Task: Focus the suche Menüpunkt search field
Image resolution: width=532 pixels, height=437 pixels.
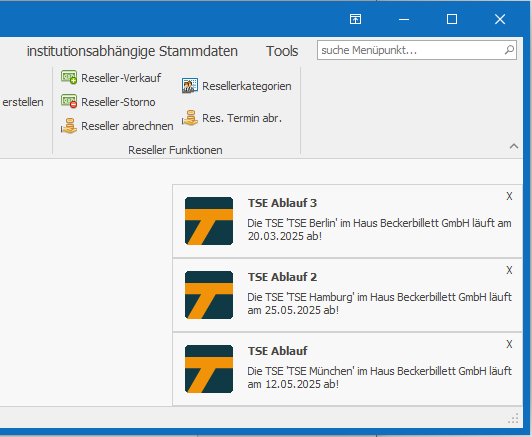Action: click(x=417, y=50)
